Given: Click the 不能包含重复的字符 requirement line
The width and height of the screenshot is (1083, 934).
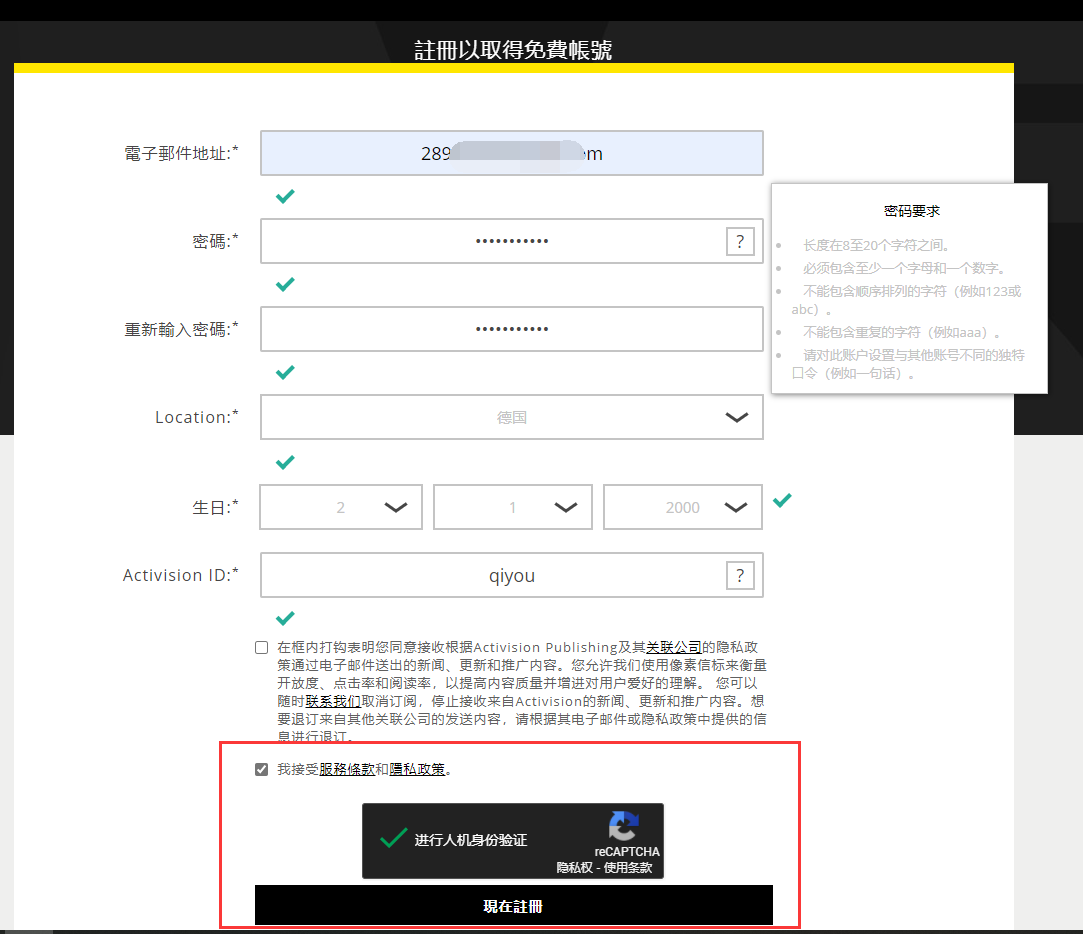Looking at the screenshot, I should click(901, 332).
